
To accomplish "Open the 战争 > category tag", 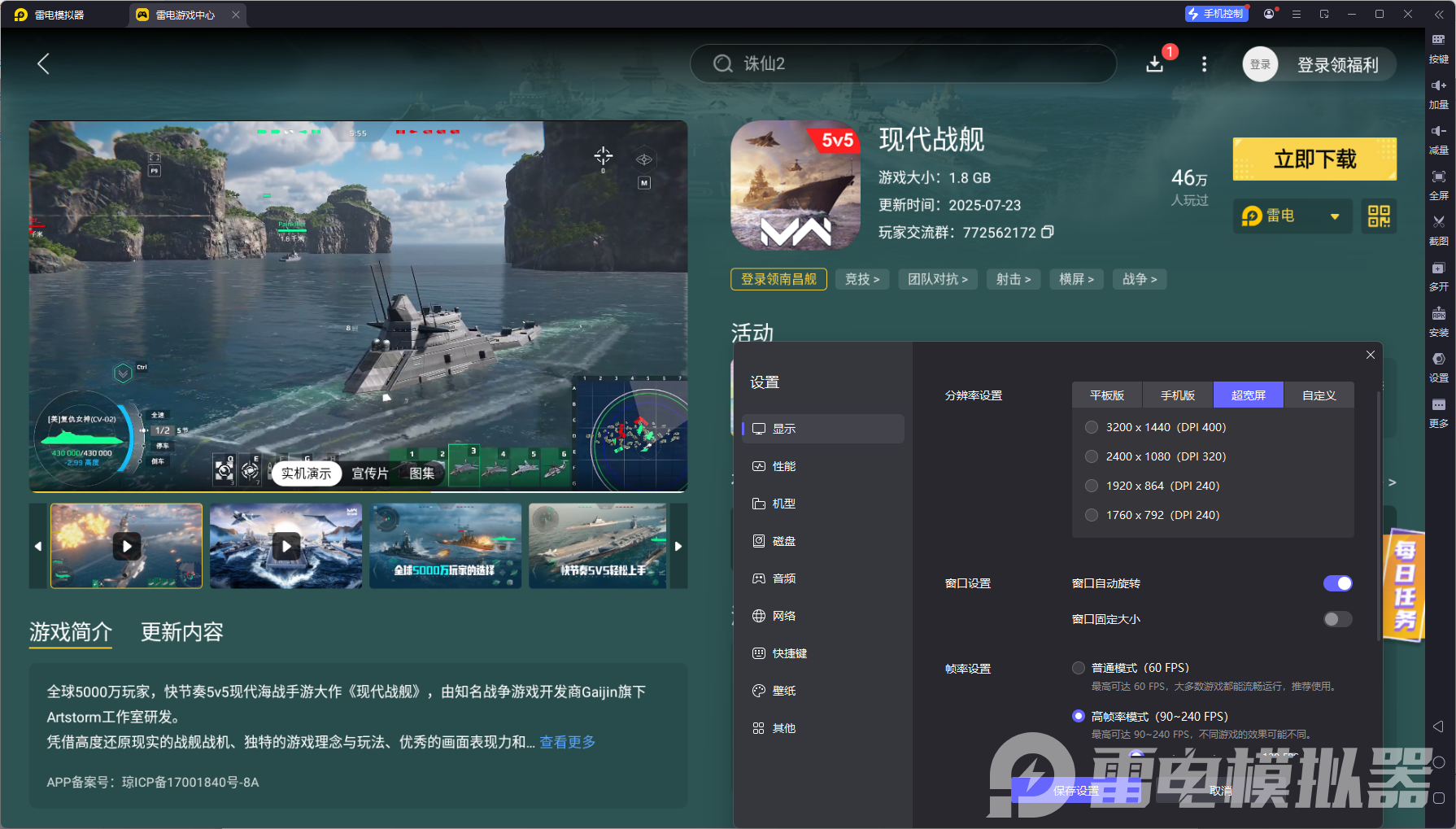I will pos(1140,279).
